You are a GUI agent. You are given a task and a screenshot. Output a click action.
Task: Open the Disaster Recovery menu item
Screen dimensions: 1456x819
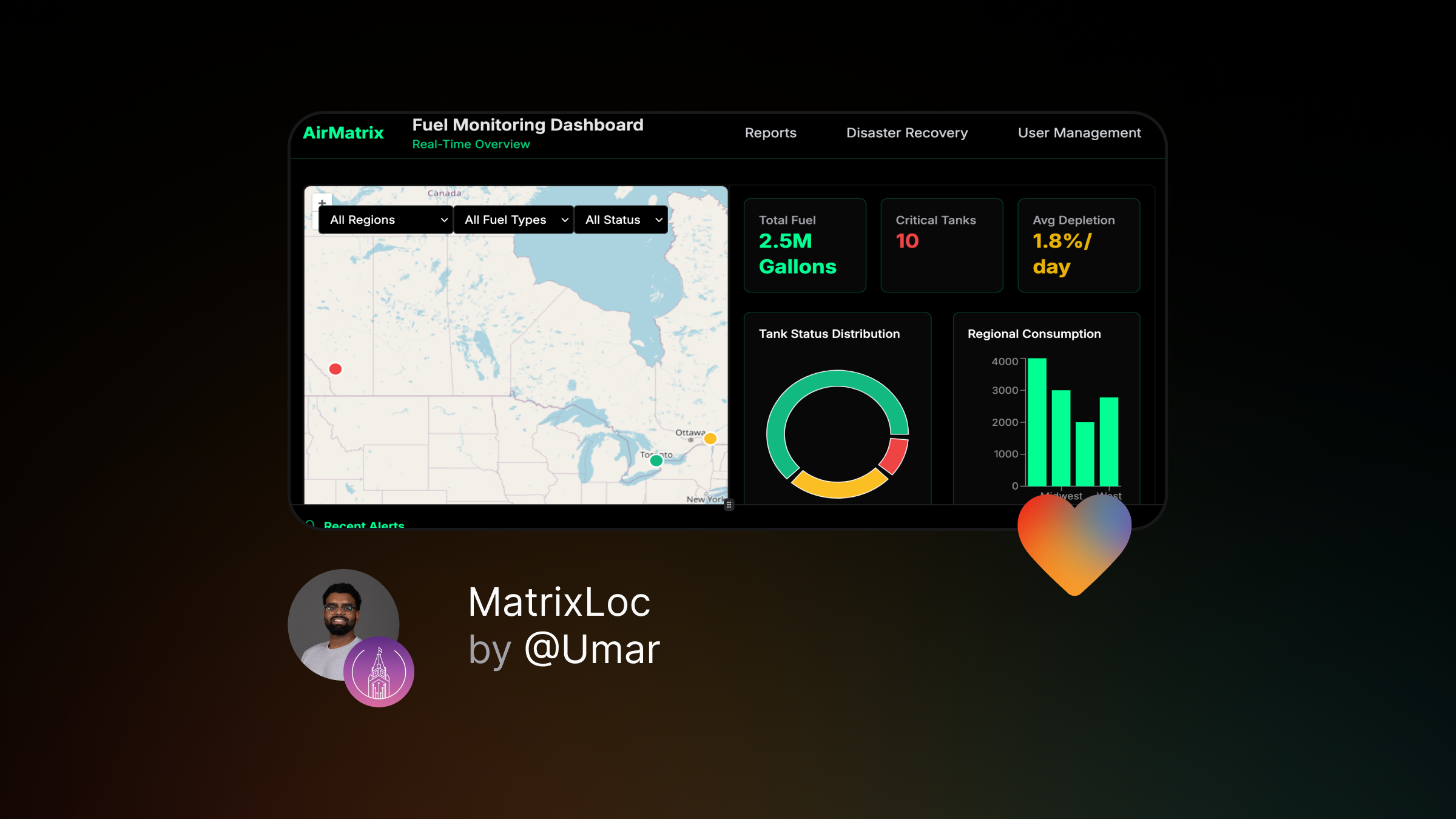click(906, 132)
